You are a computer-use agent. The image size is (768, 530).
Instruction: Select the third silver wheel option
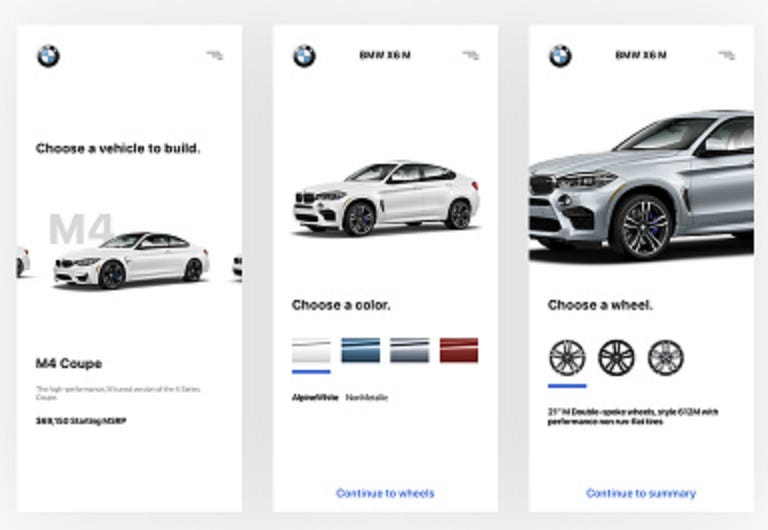point(666,358)
